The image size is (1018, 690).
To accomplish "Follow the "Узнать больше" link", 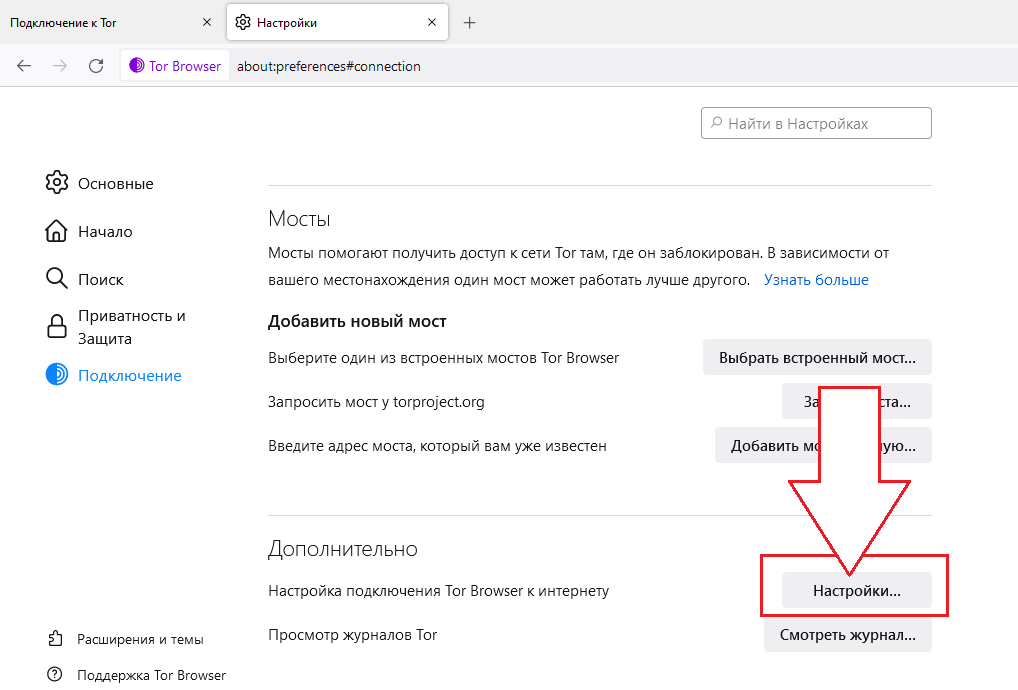I will 816,280.
